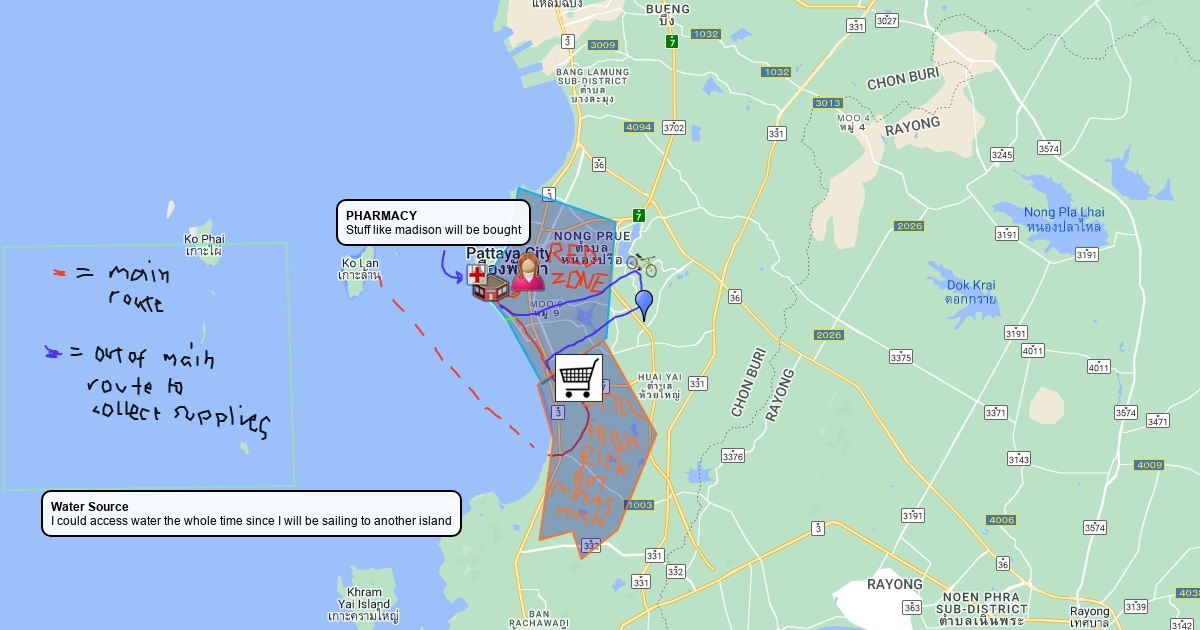
Task: Click green highway 7 shield near Nong Prue
Action: click(x=638, y=215)
